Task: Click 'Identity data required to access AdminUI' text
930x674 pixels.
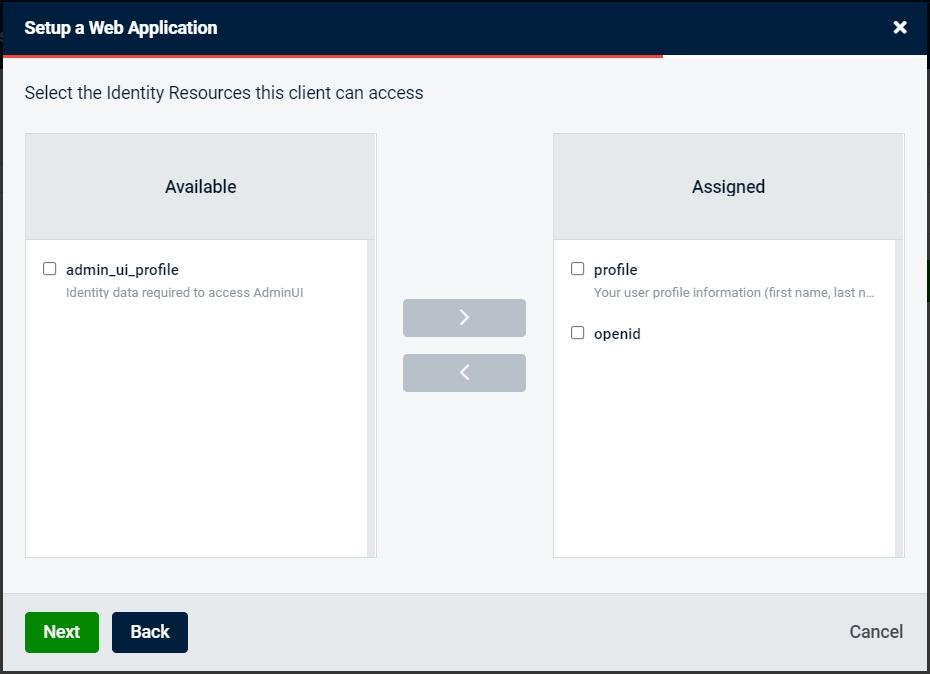Action: click(x=184, y=293)
